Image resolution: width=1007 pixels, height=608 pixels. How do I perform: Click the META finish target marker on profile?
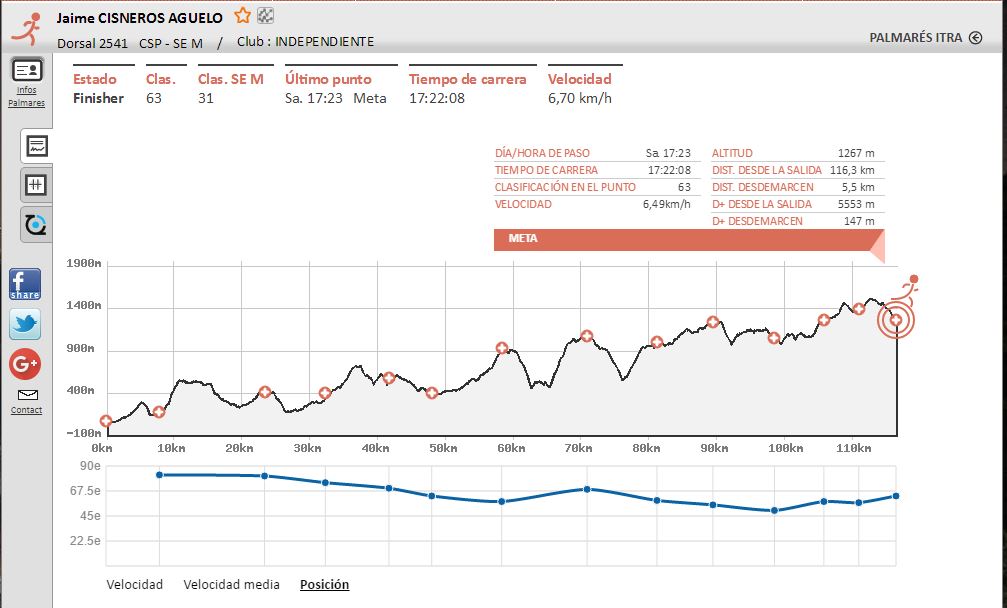[896, 320]
